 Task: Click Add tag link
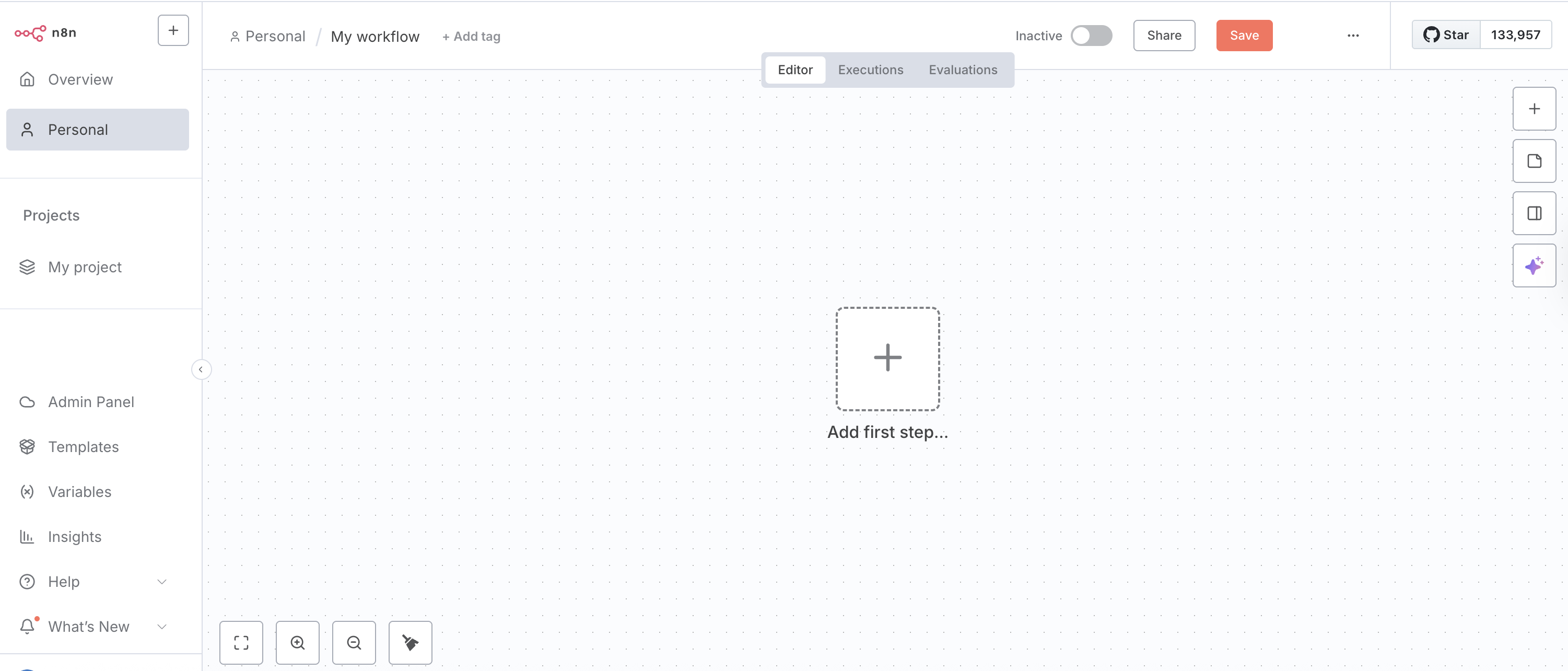click(x=471, y=37)
